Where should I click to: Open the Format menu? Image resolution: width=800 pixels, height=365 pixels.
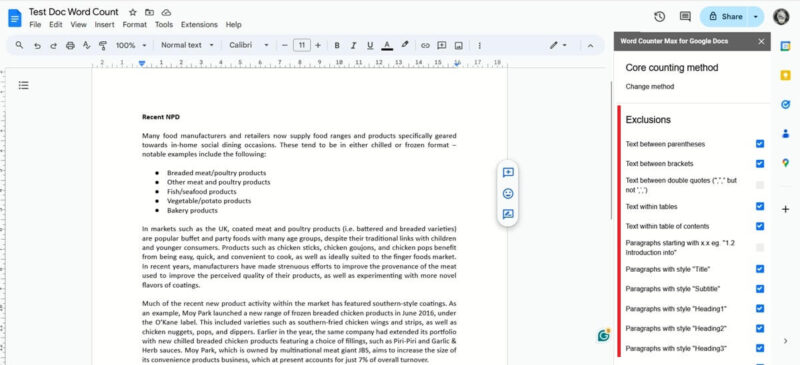coord(135,25)
